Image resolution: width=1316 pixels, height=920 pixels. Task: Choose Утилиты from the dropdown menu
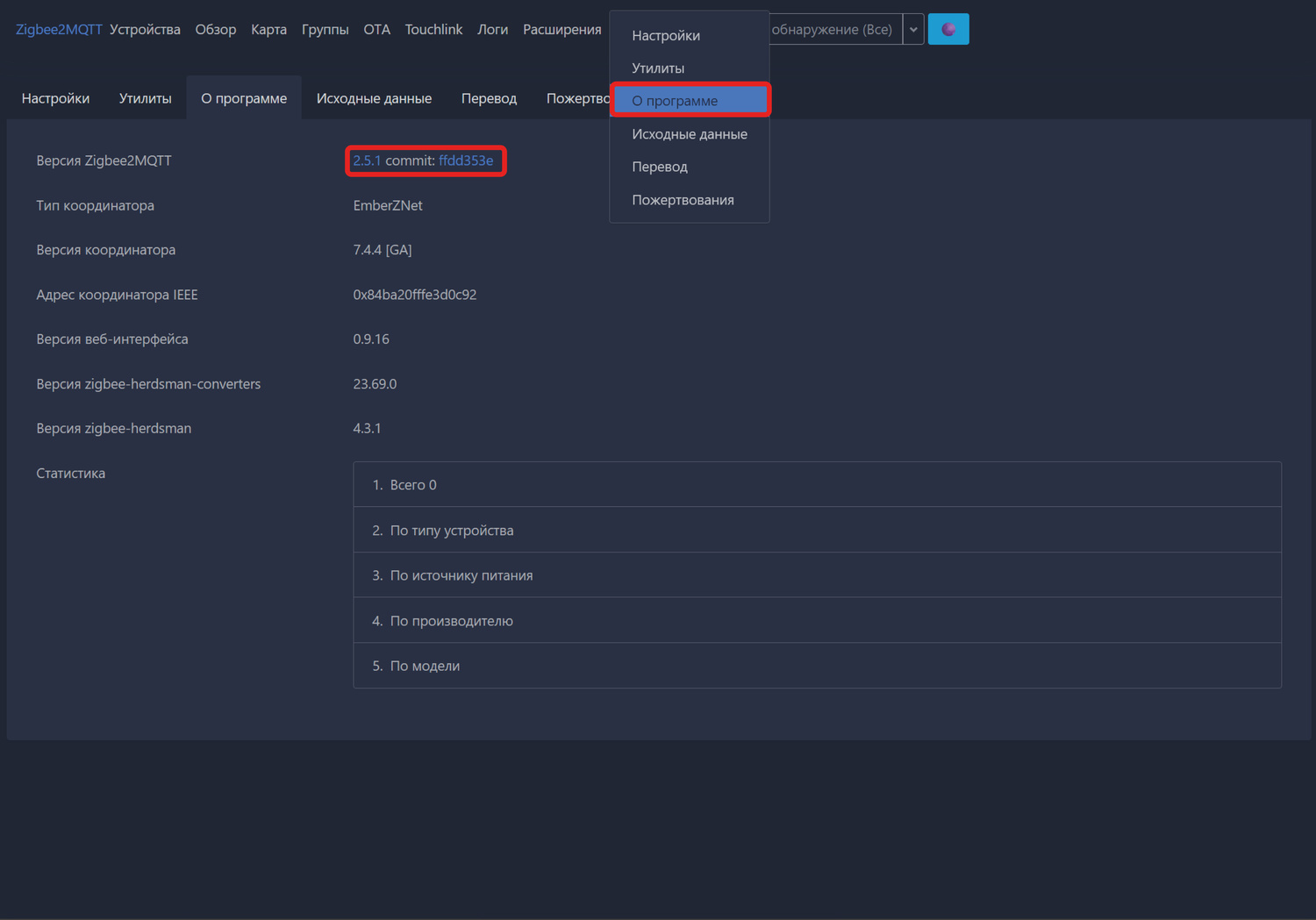tap(658, 68)
